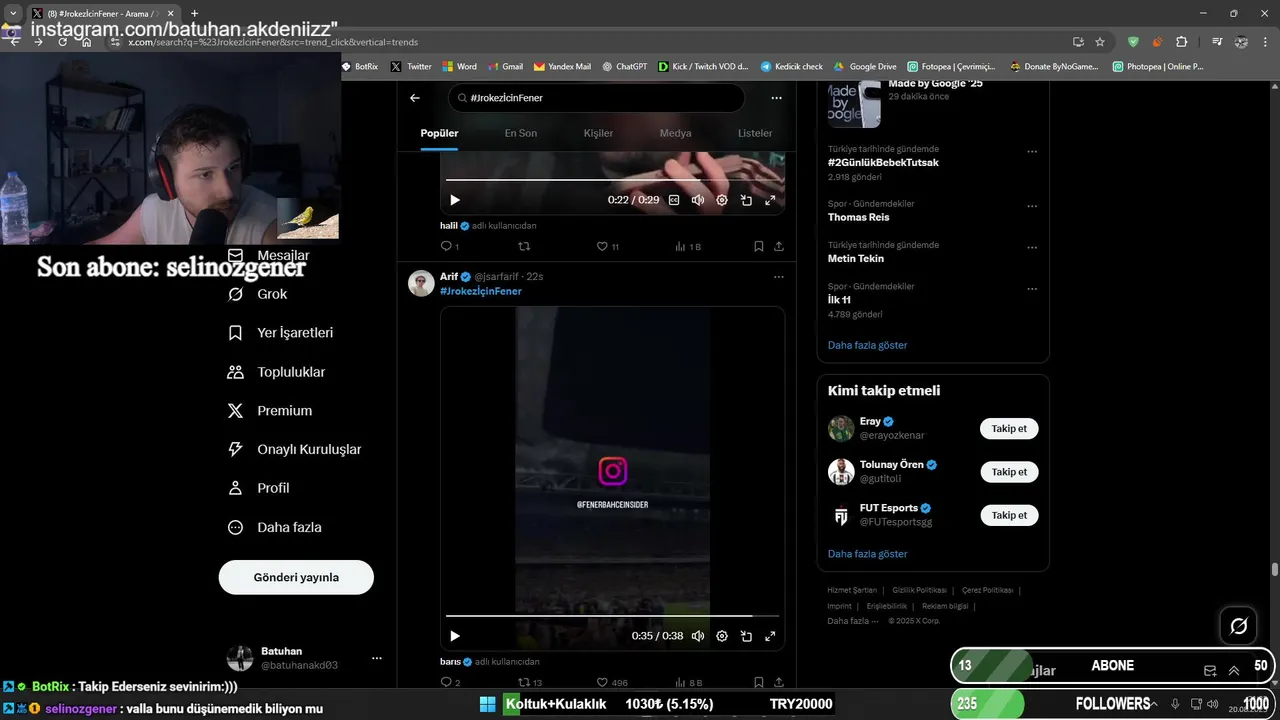Click Gönderi yayınla button

[296, 577]
